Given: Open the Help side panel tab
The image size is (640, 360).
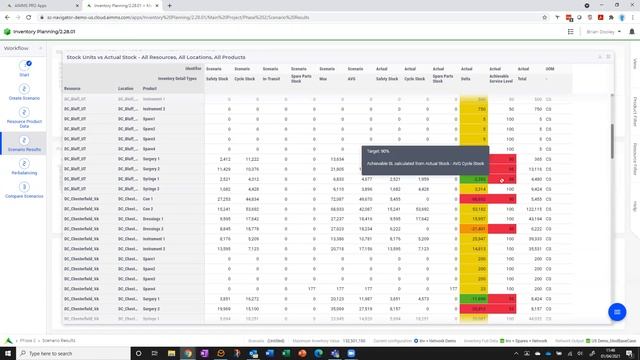Looking at the screenshot, I should tap(635, 206).
